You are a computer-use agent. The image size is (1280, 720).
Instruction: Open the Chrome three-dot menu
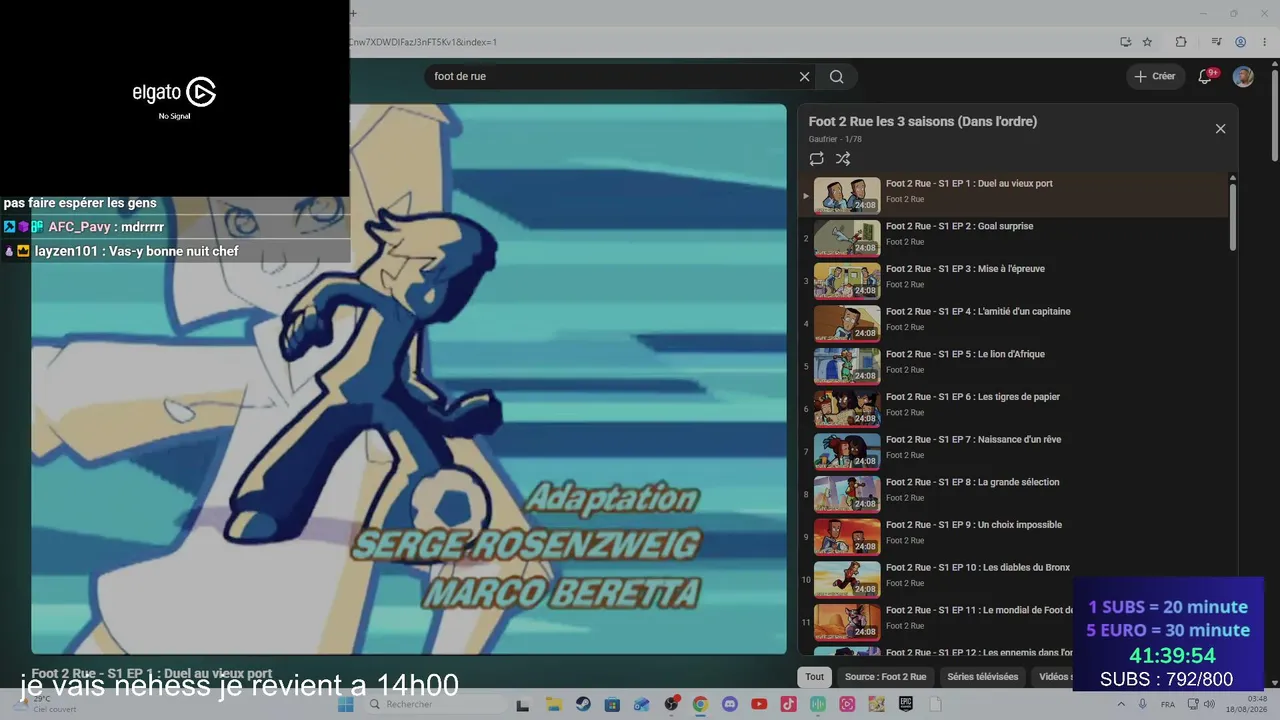[x=1264, y=42]
